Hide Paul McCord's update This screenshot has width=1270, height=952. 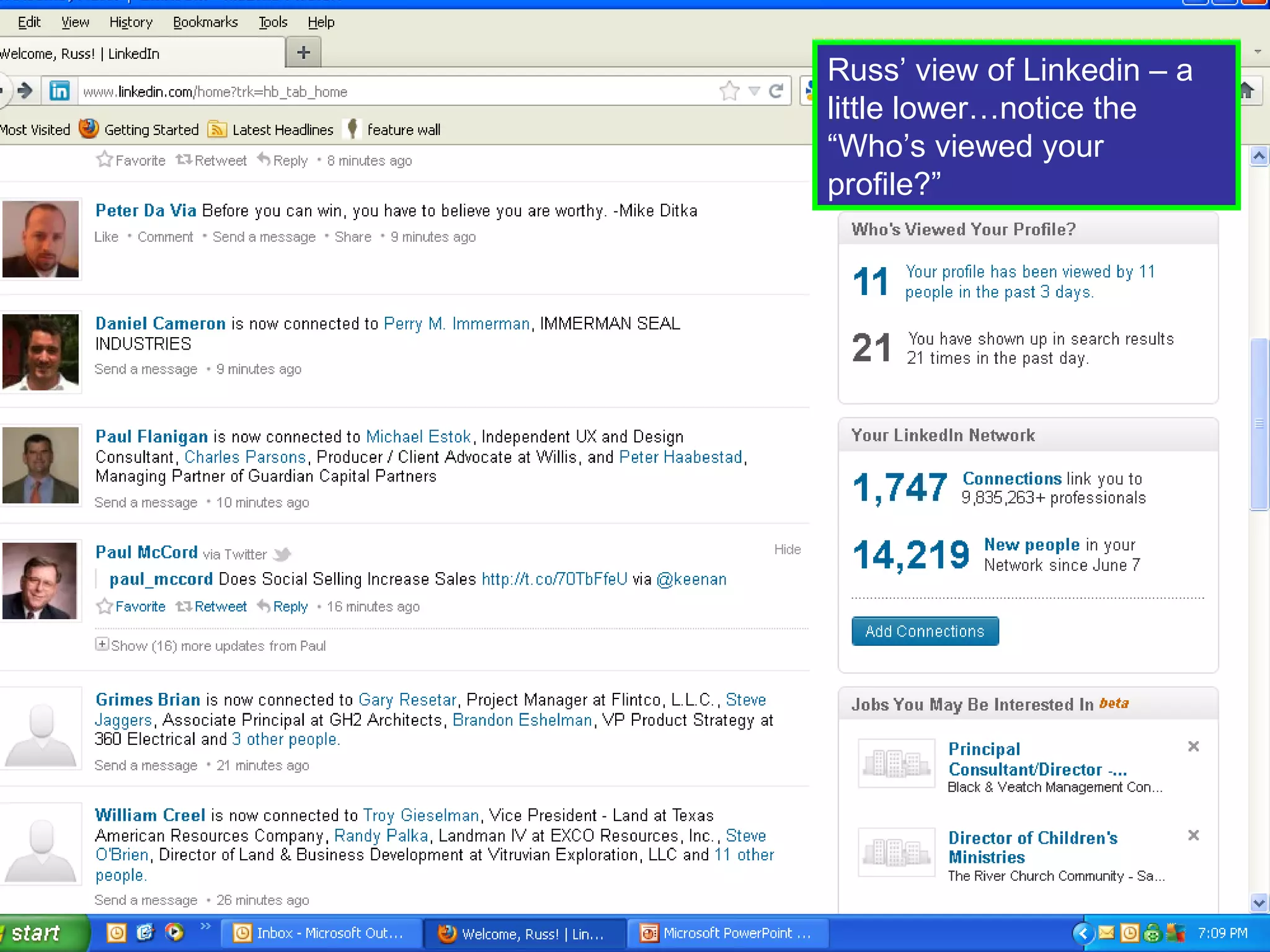[787, 549]
